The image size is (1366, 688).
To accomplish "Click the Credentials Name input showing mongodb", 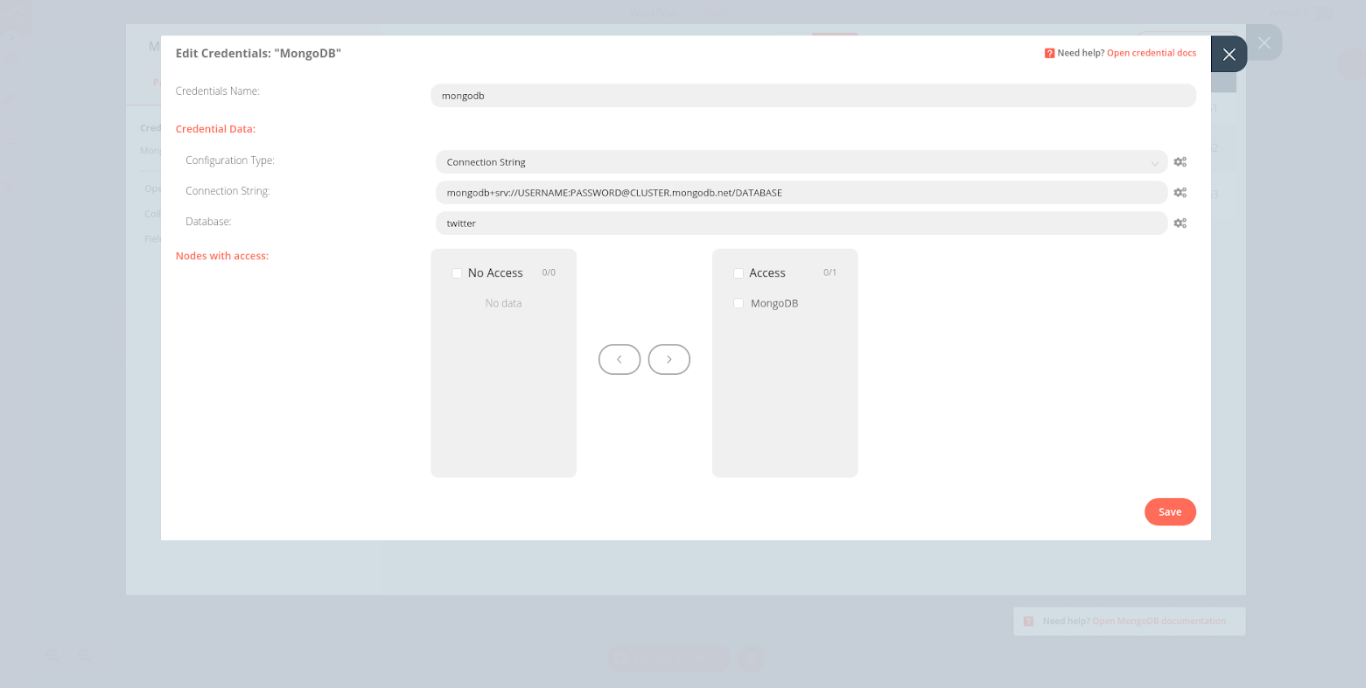I will (x=815, y=94).
